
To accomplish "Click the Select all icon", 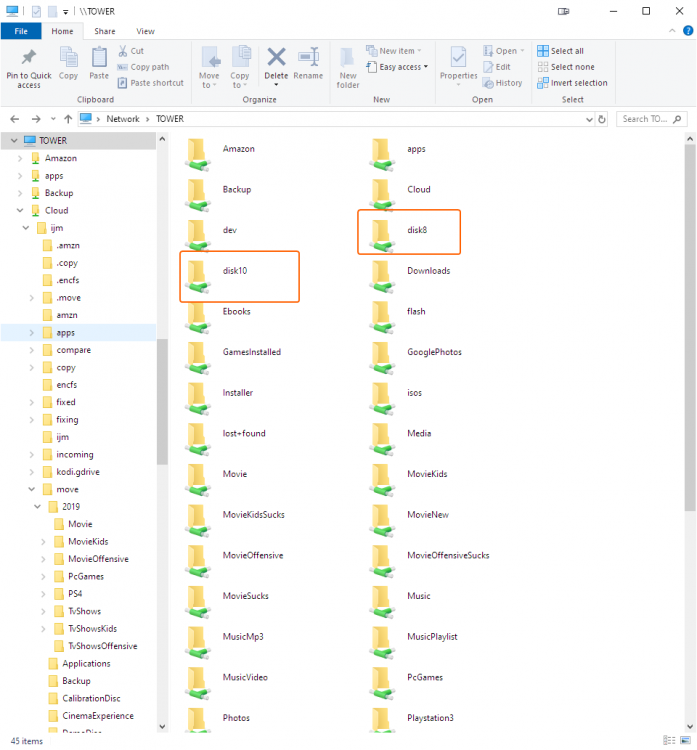I will click(x=542, y=51).
